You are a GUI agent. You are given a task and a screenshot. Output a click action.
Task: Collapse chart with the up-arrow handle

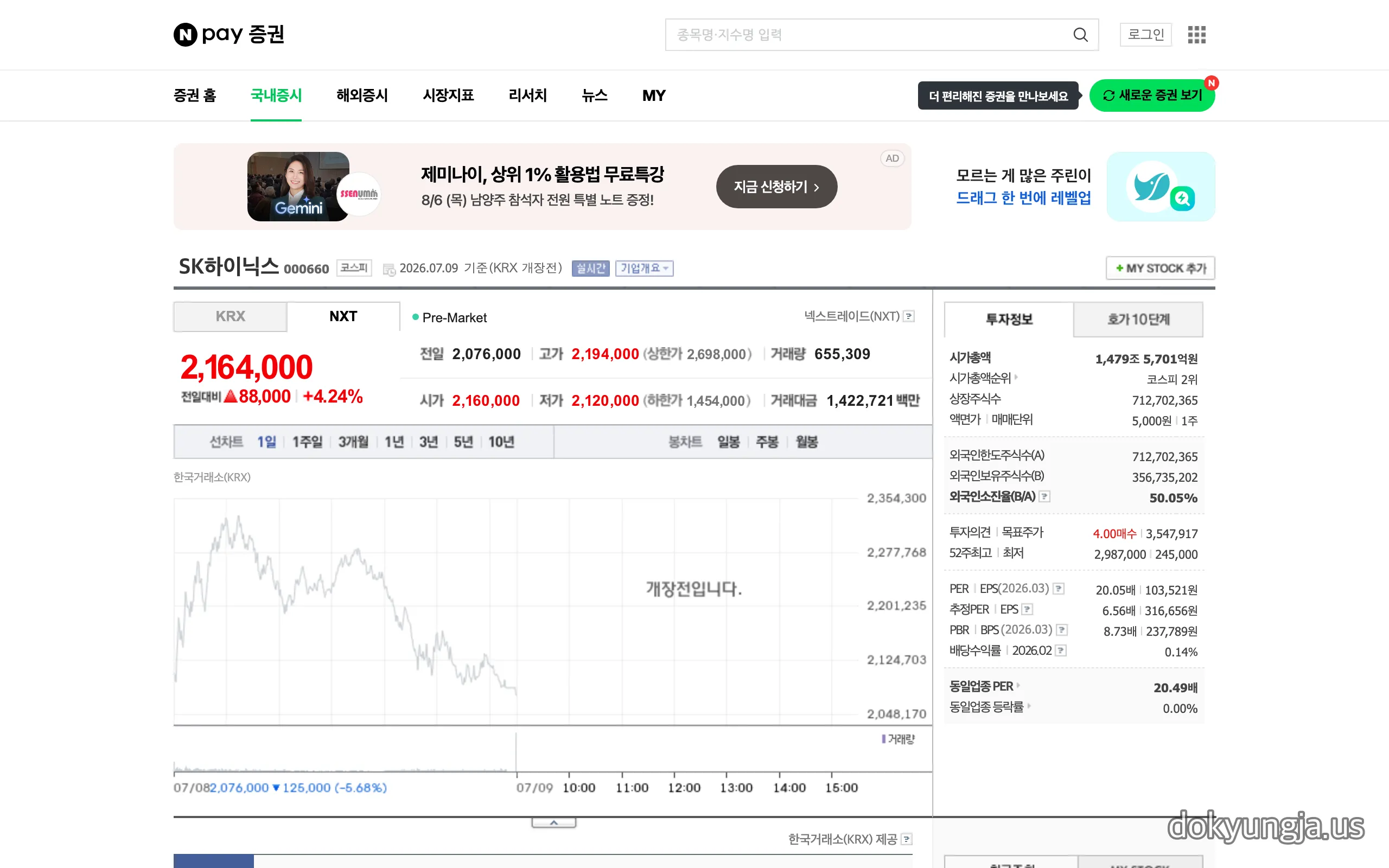tap(554, 822)
